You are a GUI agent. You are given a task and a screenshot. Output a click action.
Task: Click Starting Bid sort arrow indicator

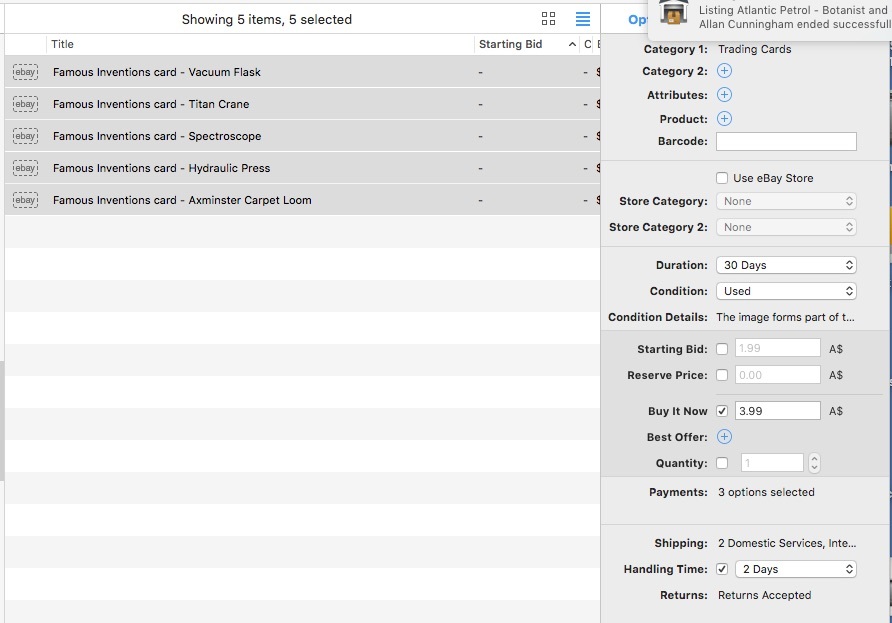coord(572,44)
